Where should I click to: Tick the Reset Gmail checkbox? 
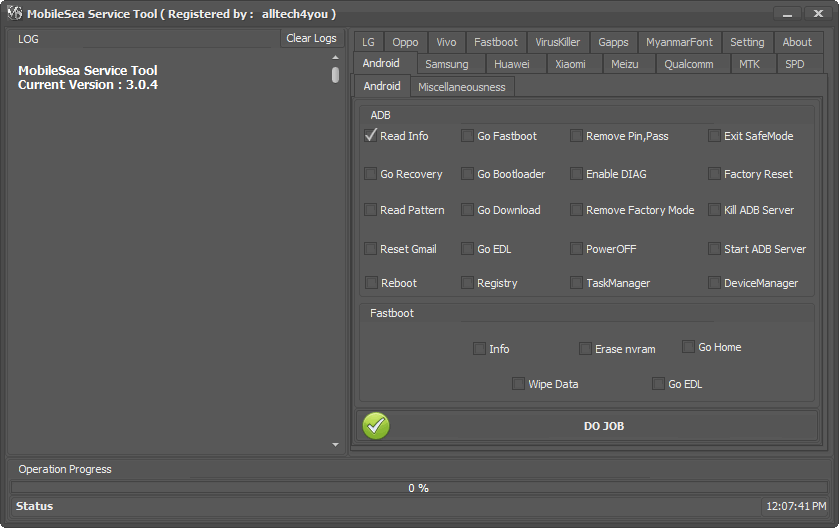pos(370,249)
